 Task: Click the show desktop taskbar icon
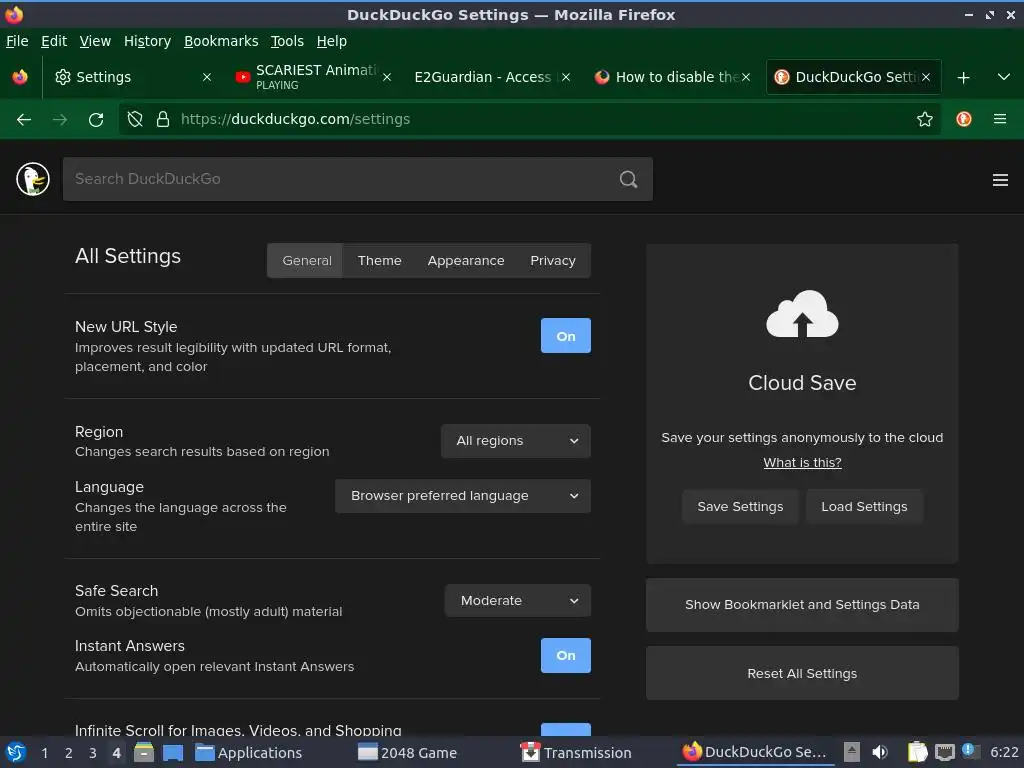(172, 752)
